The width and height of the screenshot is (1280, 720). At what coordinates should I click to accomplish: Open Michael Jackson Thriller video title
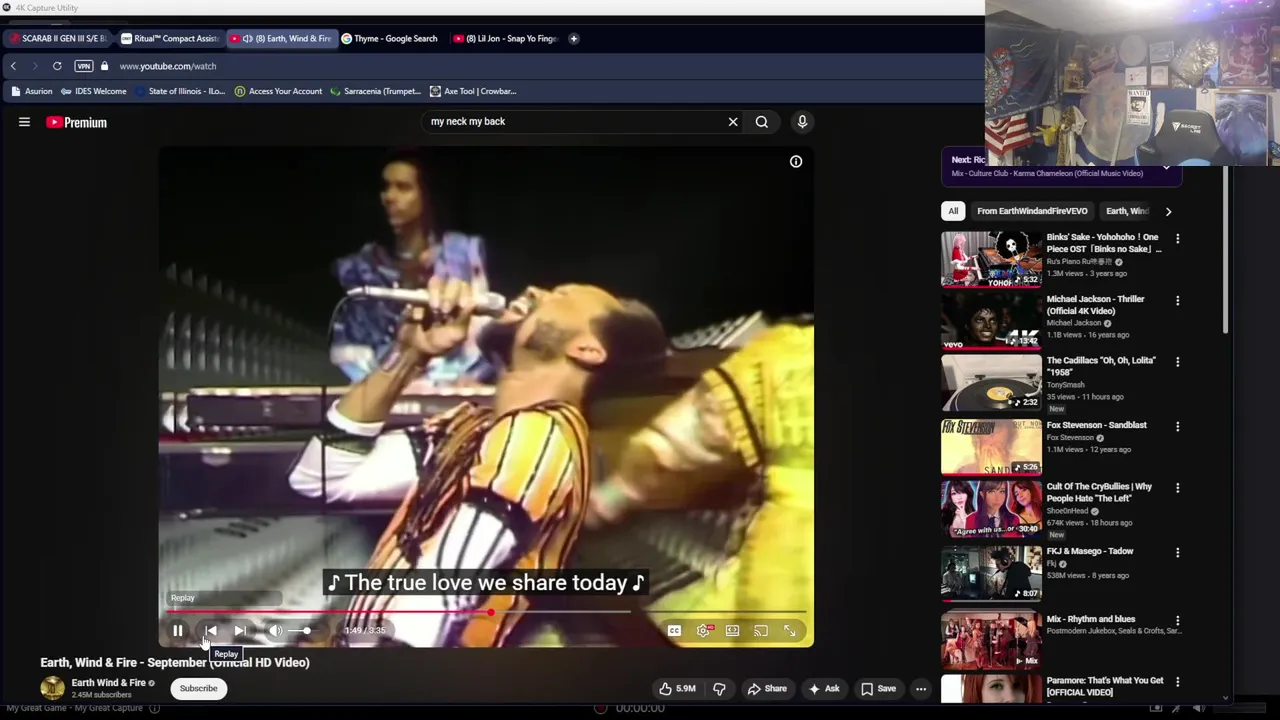[1095, 304]
